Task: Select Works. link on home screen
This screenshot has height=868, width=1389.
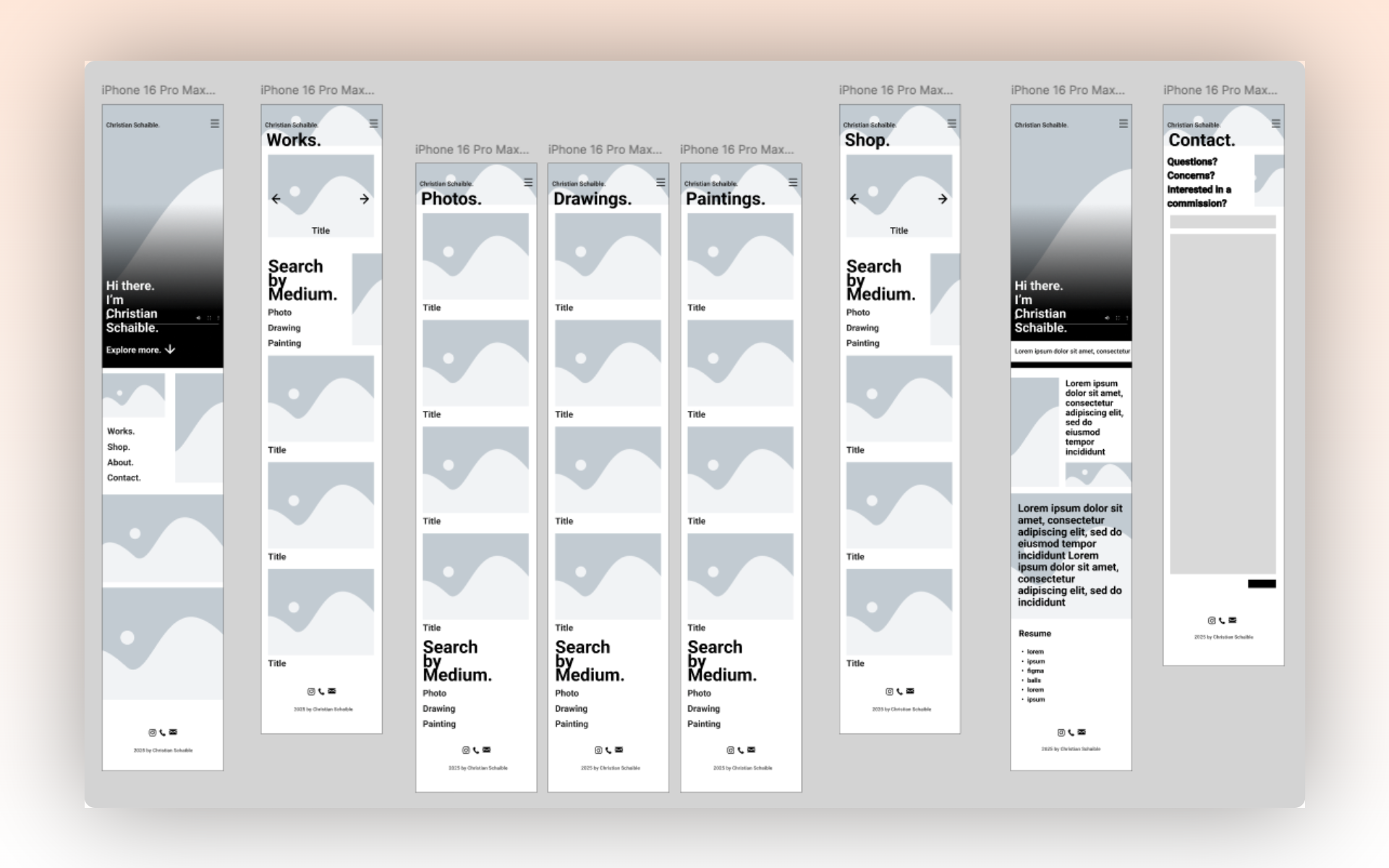Action: click(121, 431)
